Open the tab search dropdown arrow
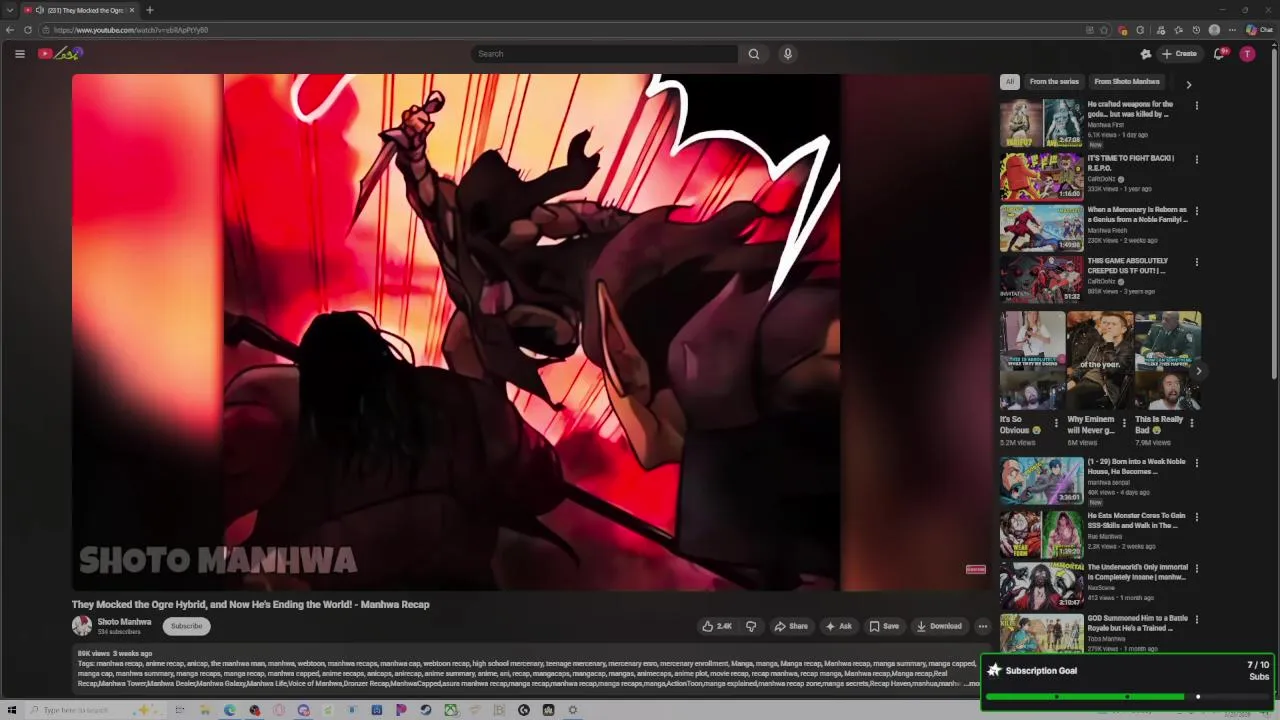 [10, 10]
